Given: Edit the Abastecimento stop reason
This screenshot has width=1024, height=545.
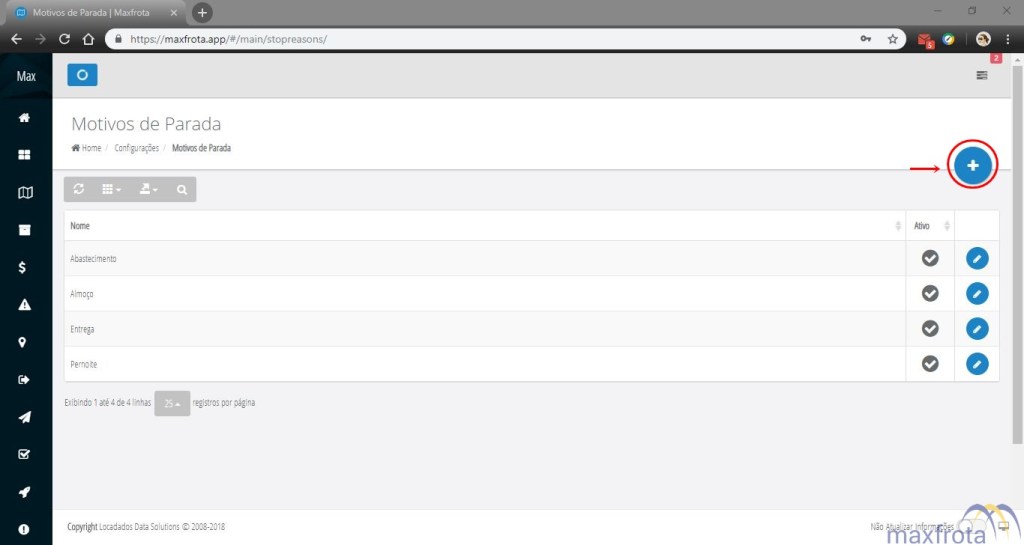Looking at the screenshot, I should (x=977, y=259).
